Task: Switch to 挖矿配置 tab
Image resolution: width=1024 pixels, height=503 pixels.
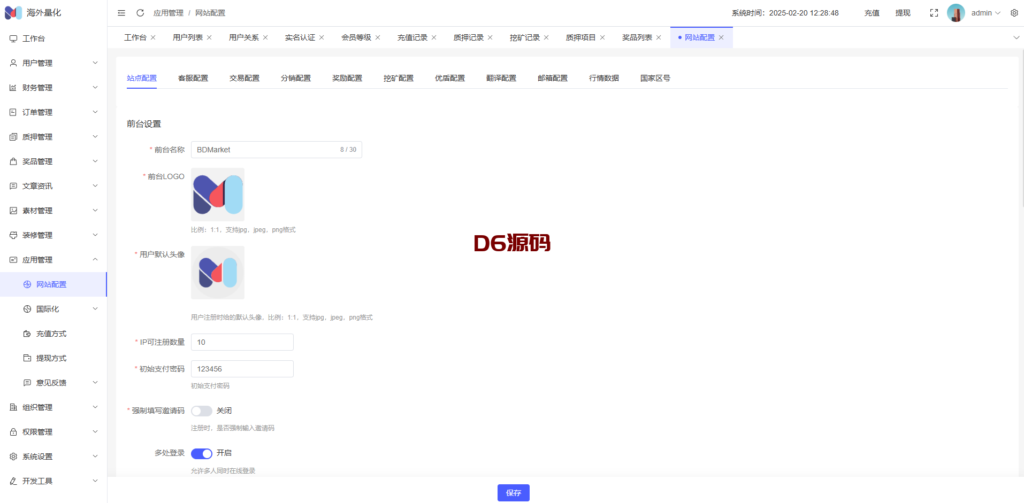Action: coord(398,78)
